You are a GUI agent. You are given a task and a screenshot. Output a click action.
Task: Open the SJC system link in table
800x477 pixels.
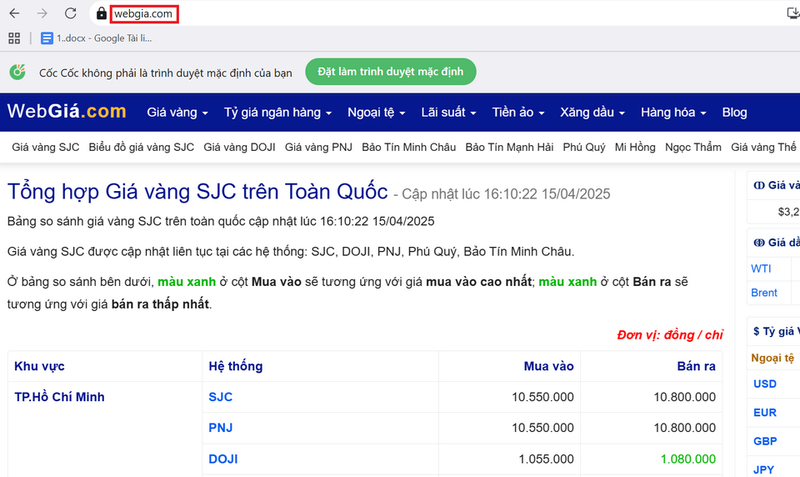pyautogui.click(x=220, y=397)
